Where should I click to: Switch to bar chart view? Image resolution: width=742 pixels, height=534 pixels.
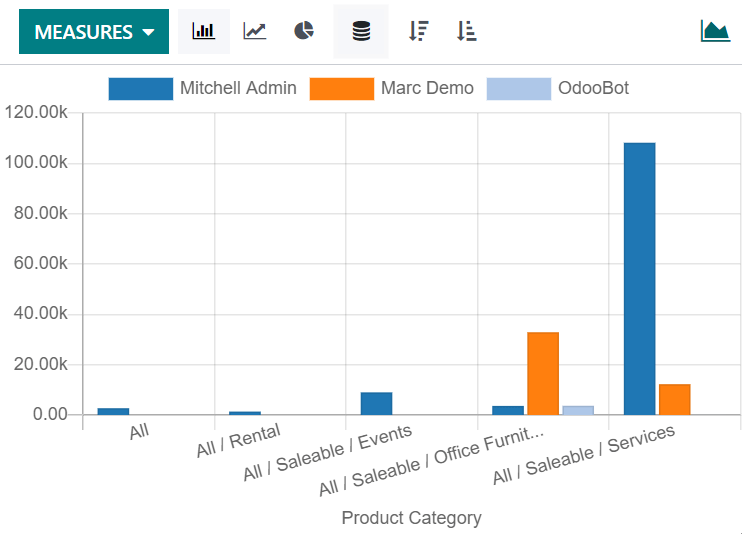coord(204,31)
